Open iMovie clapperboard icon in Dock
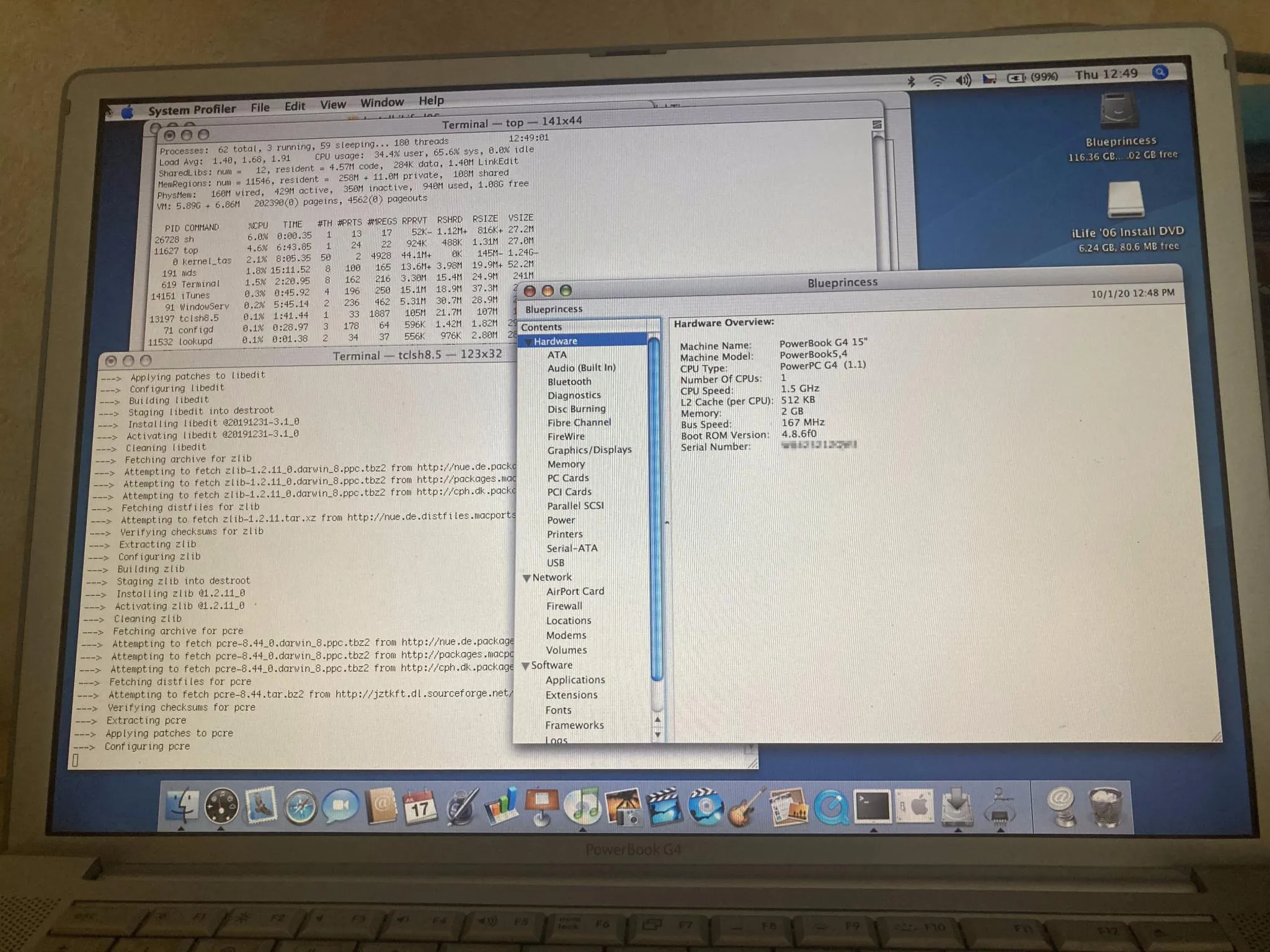Viewport: 1270px width, 952px height. click(664, 806)
